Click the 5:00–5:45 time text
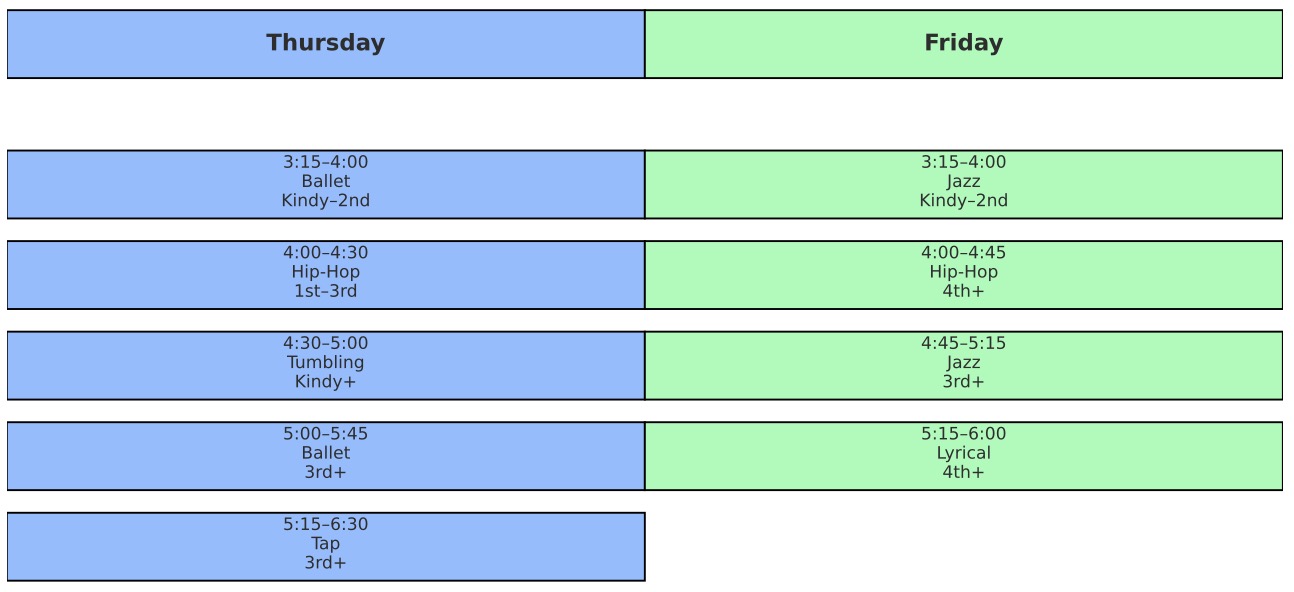1294x592 pixels. pos(325,434)
